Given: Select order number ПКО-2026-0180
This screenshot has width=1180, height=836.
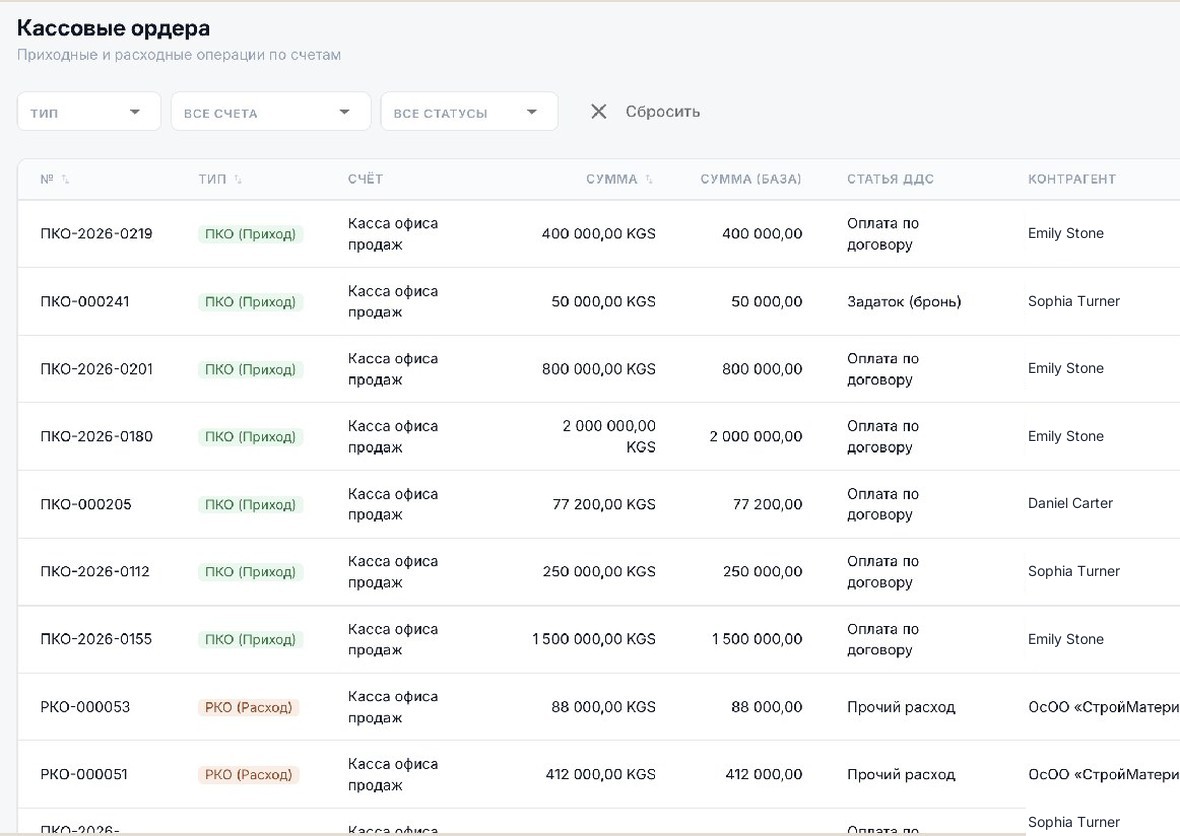Looking at the screenshot, I should click(96, 436).
